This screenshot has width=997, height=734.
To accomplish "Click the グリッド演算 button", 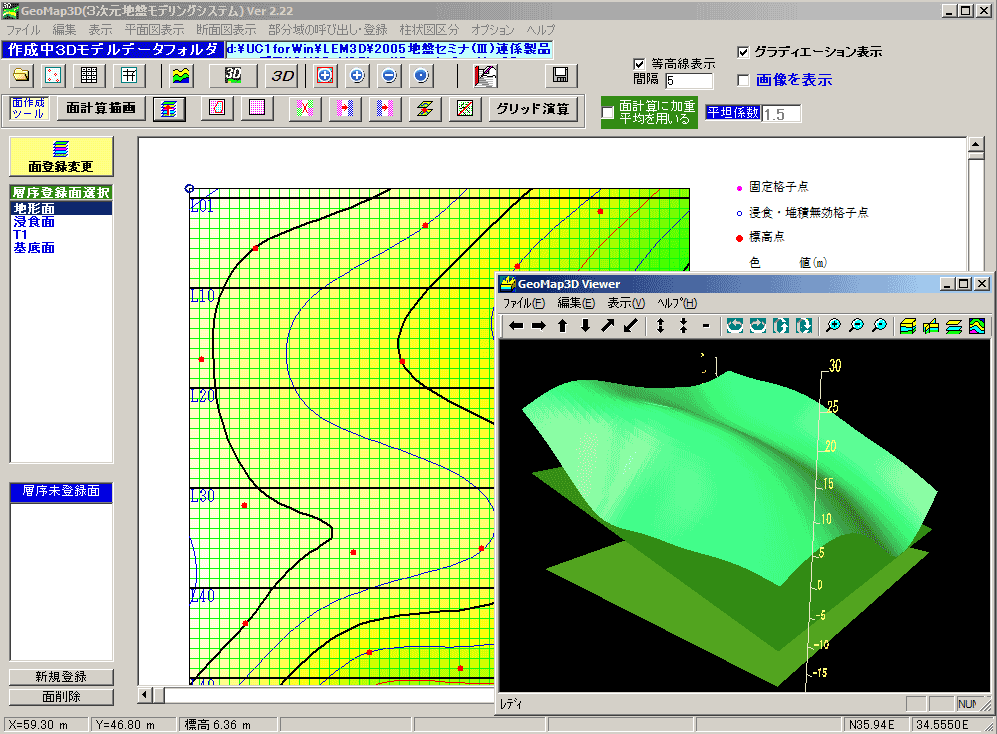I will pos(533,109).
